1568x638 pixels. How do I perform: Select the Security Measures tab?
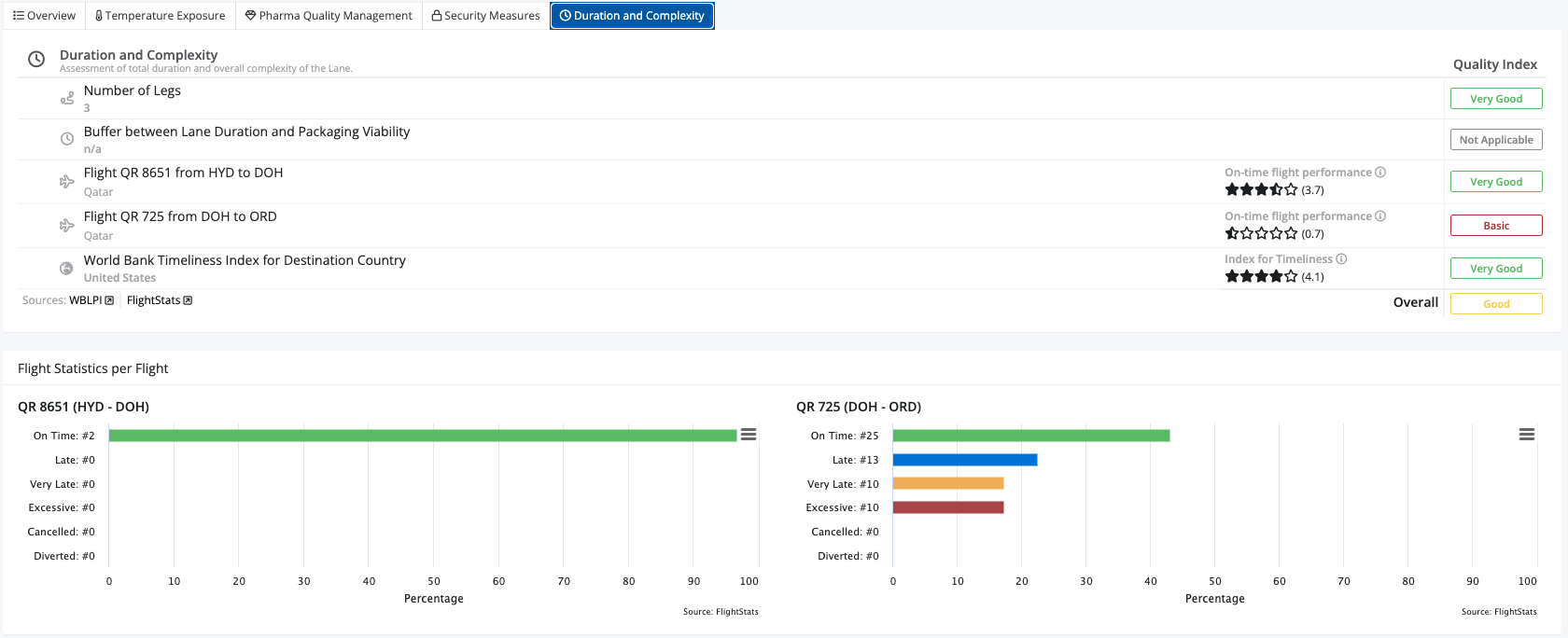[x=485, y=16]
